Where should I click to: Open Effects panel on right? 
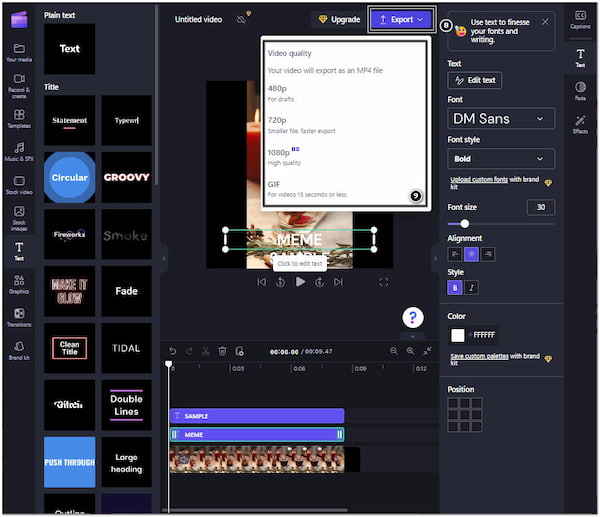pos(580,124)
